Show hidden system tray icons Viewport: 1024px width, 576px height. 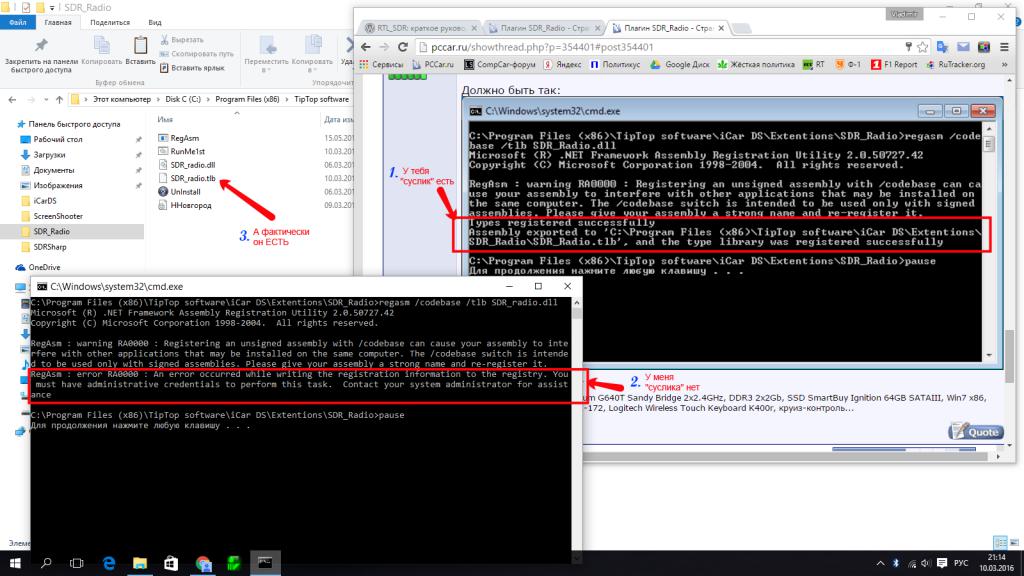[878, 563]
